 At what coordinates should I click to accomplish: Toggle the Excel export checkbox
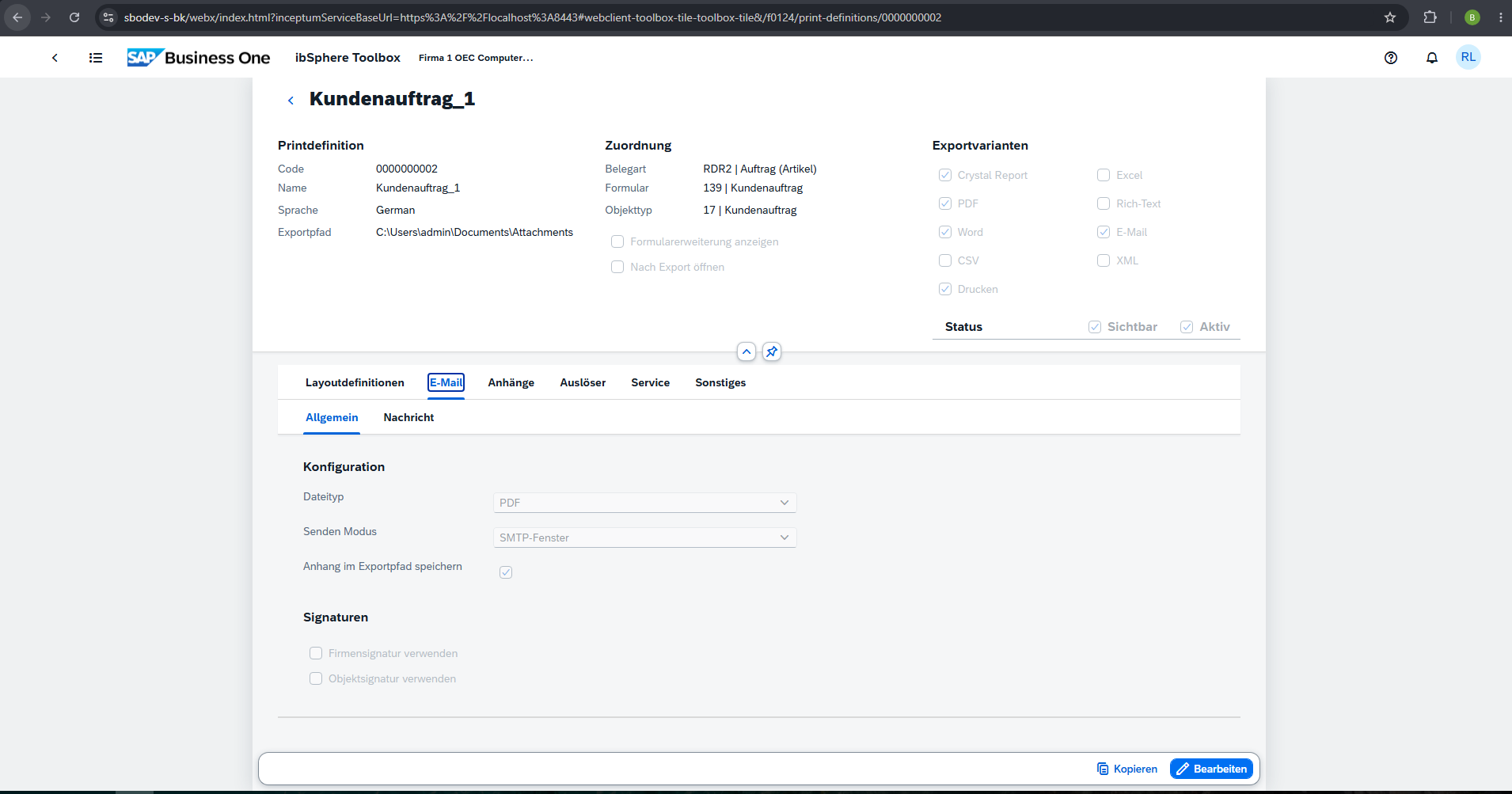pos(1104,175)
